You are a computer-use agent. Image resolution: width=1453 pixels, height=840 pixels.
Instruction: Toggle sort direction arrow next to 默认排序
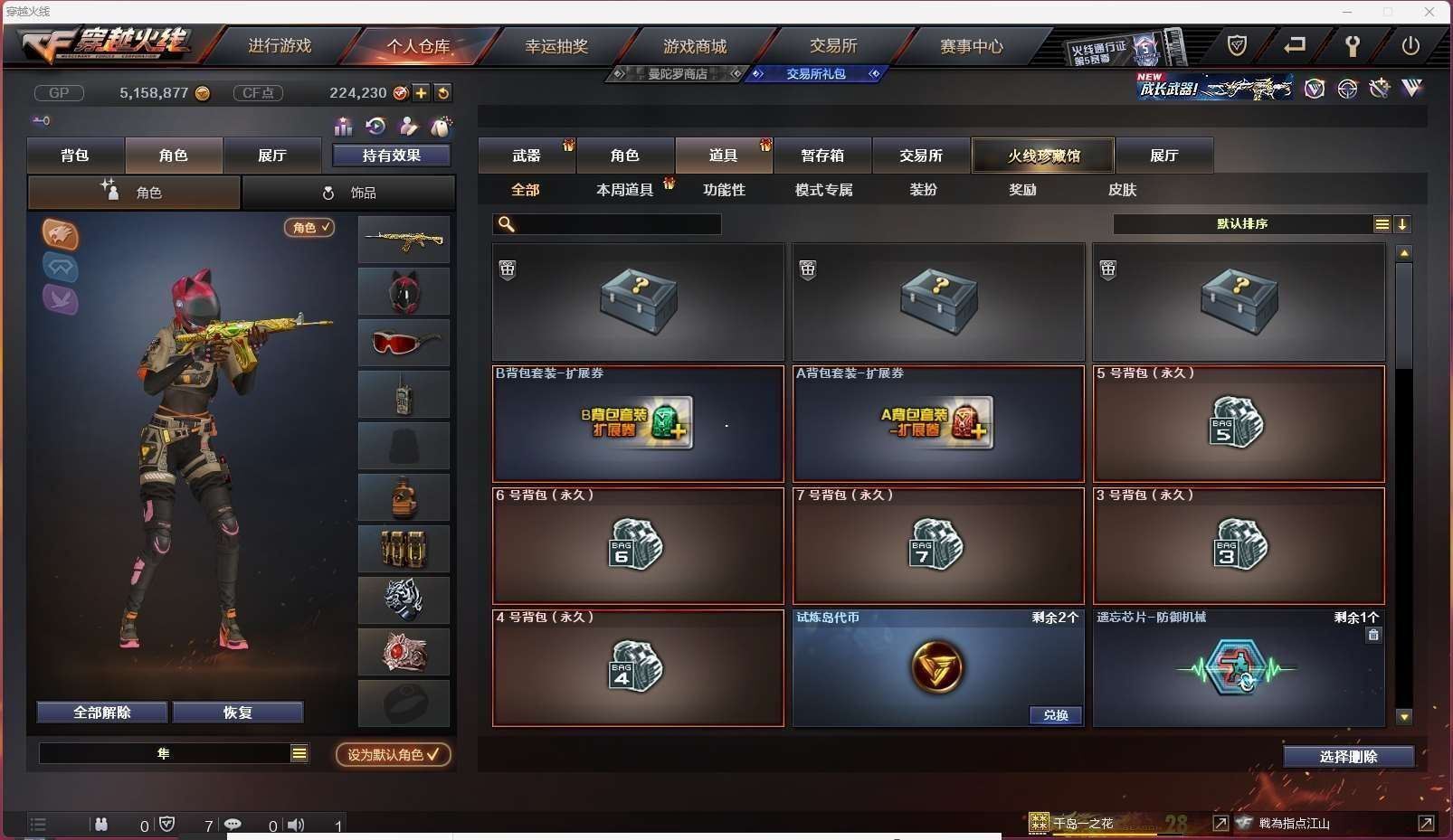coord(1402,224)
